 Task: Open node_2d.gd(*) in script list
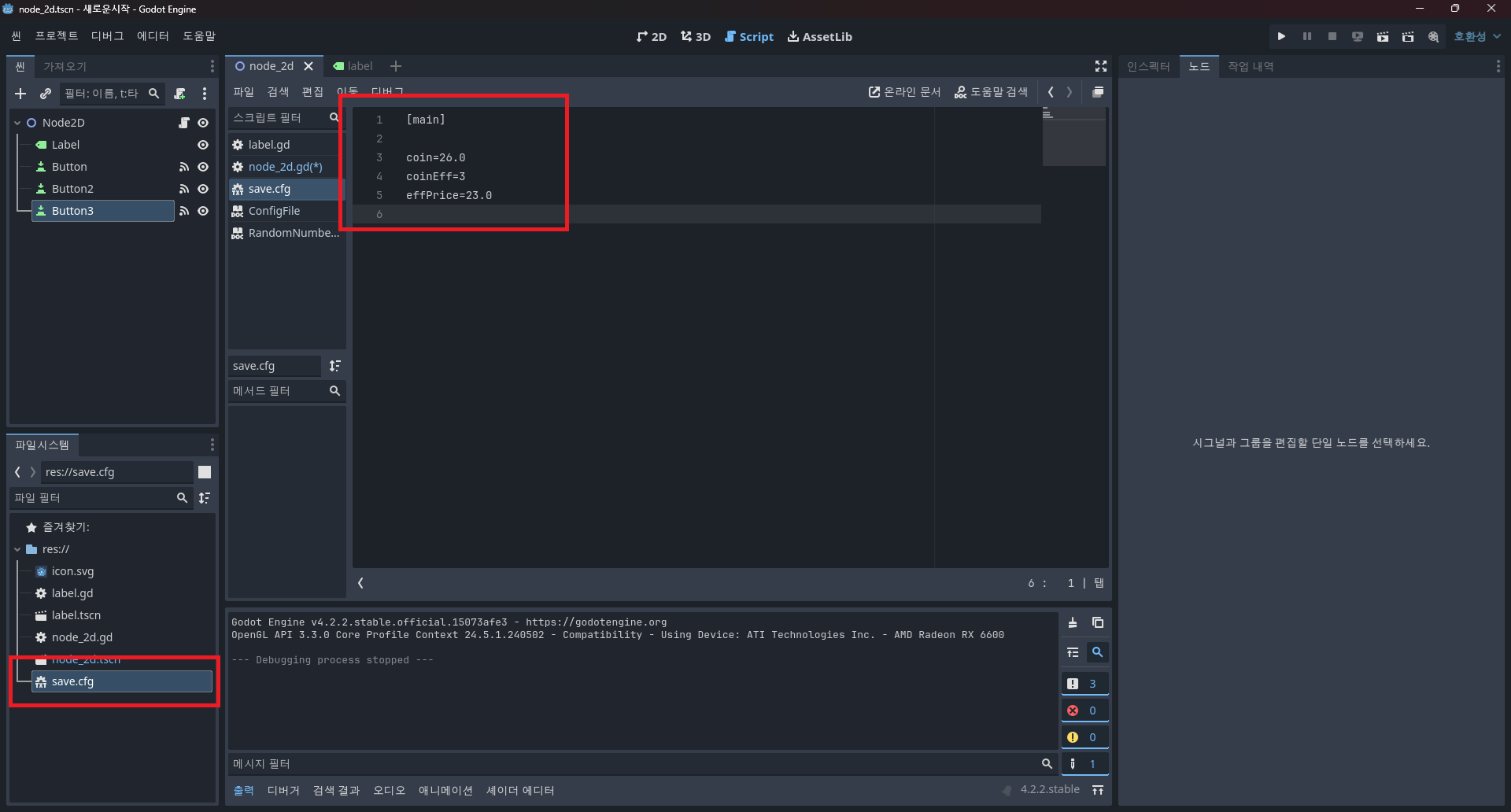[x=286, y=167]
